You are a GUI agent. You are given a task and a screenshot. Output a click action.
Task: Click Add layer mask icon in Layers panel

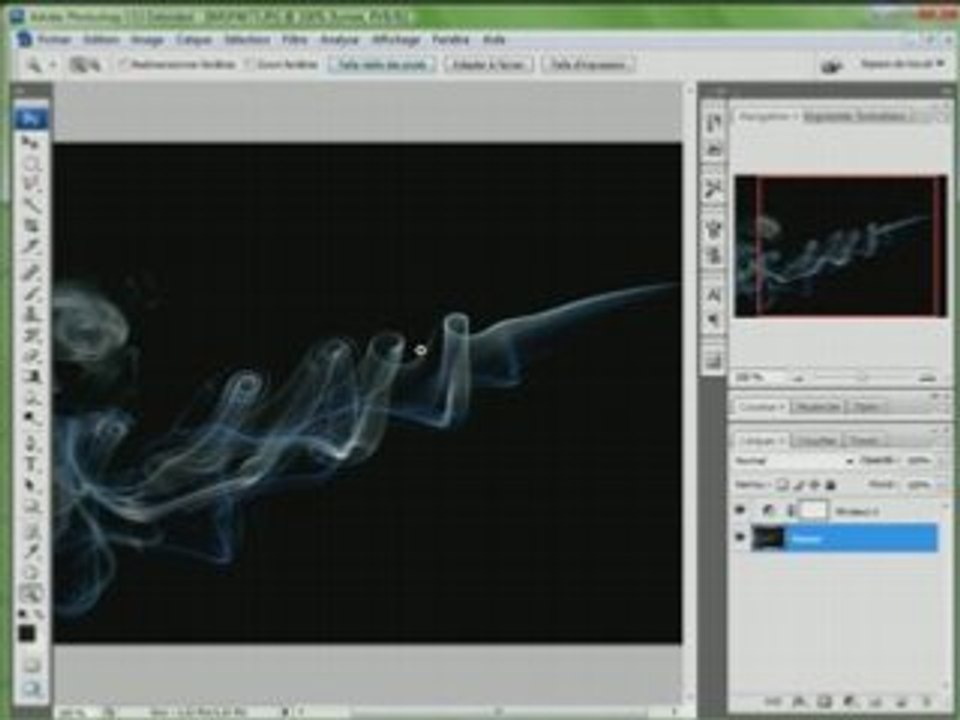tap(824, 702)
